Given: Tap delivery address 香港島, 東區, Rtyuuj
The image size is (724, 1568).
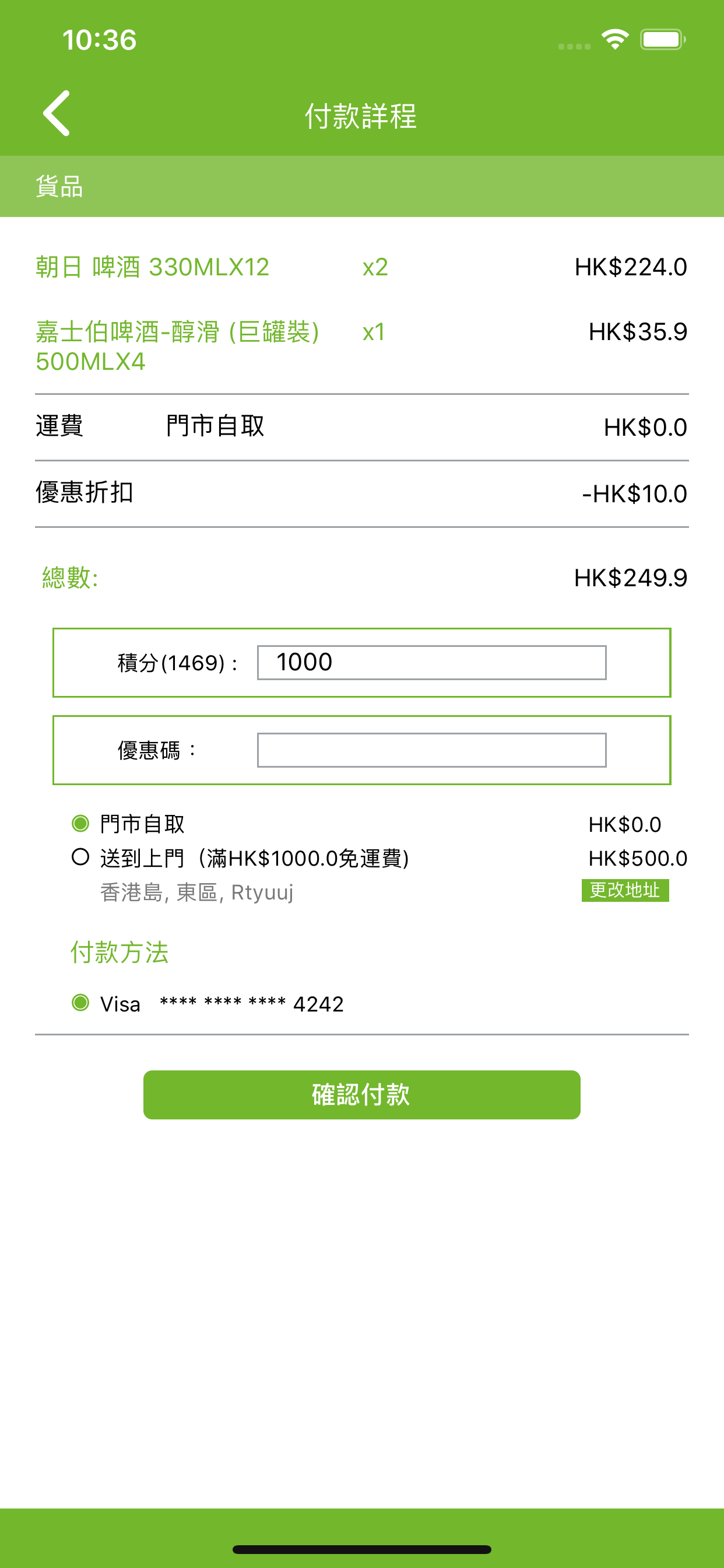Looking at the screenshot, I should coord(196,892).
